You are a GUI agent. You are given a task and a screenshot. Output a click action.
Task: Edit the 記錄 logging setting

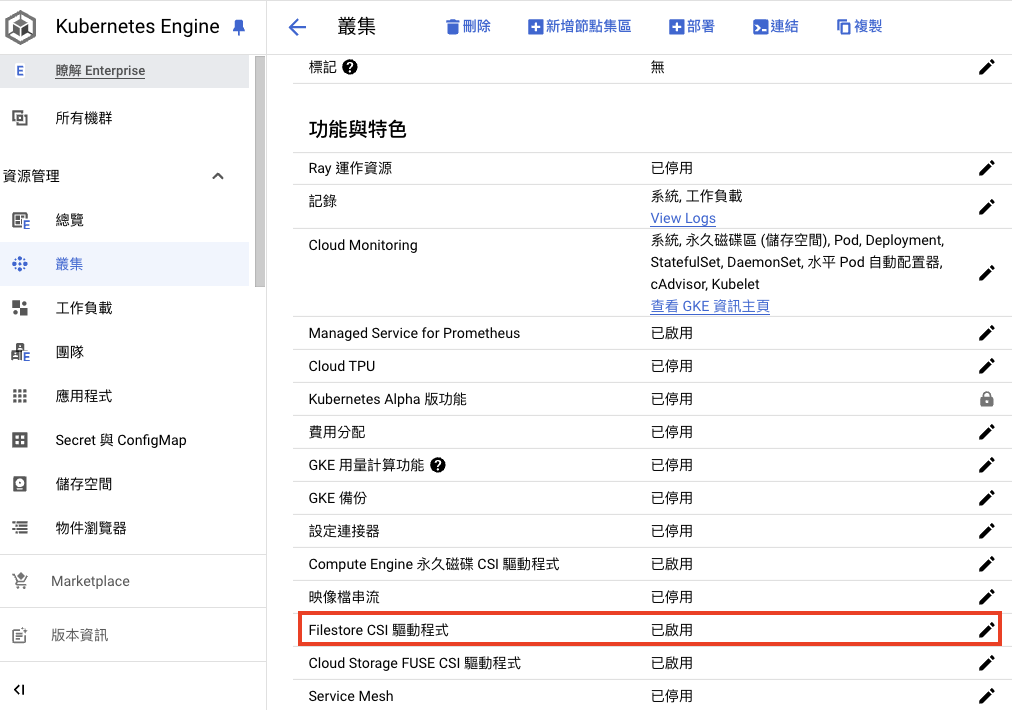(x=986, y=207)
